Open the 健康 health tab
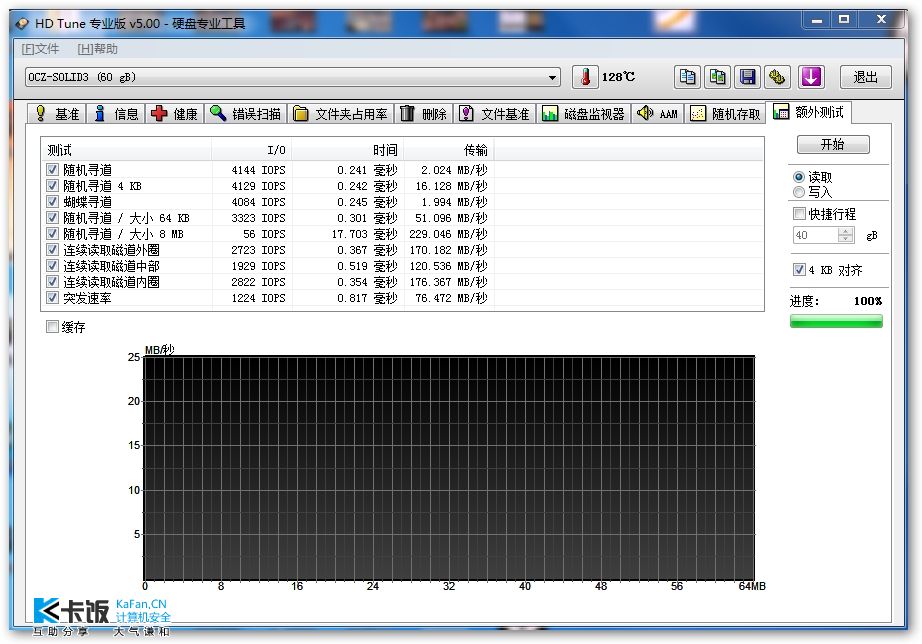Image resolution: width=922 pixels, height=644 pixels. click(x=175, y=114)
